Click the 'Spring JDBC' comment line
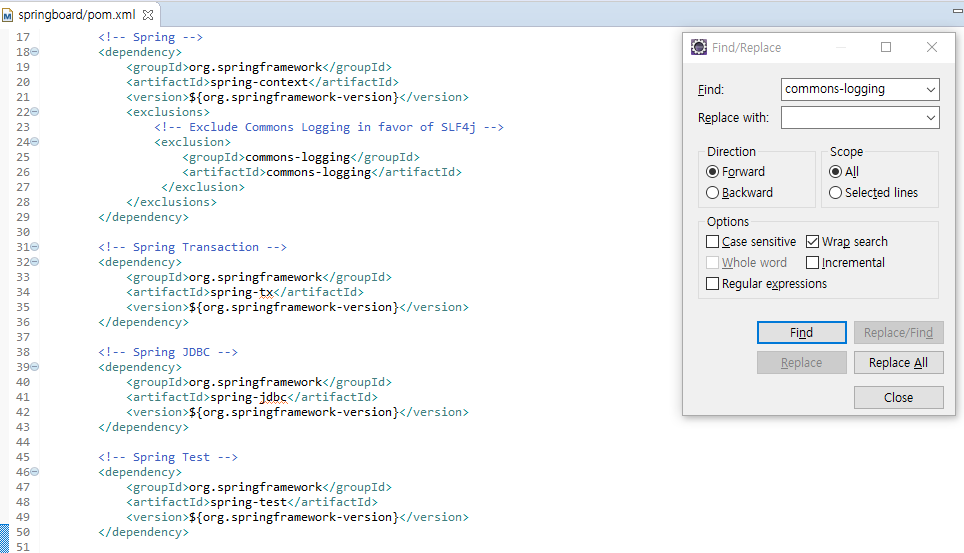 point(168,352)
